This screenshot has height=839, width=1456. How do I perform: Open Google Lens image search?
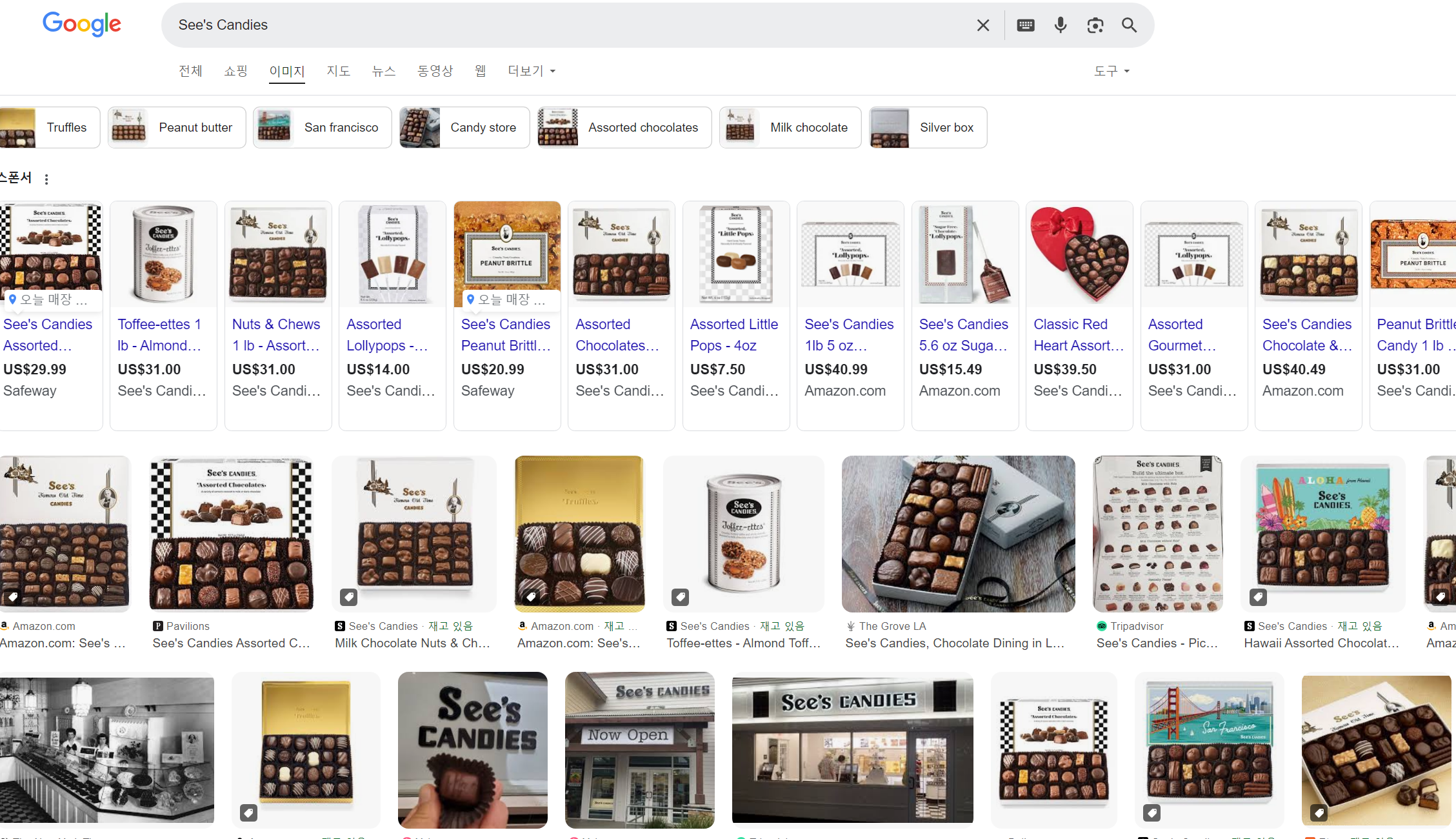pyautogui.click(x=1095, y=25)
